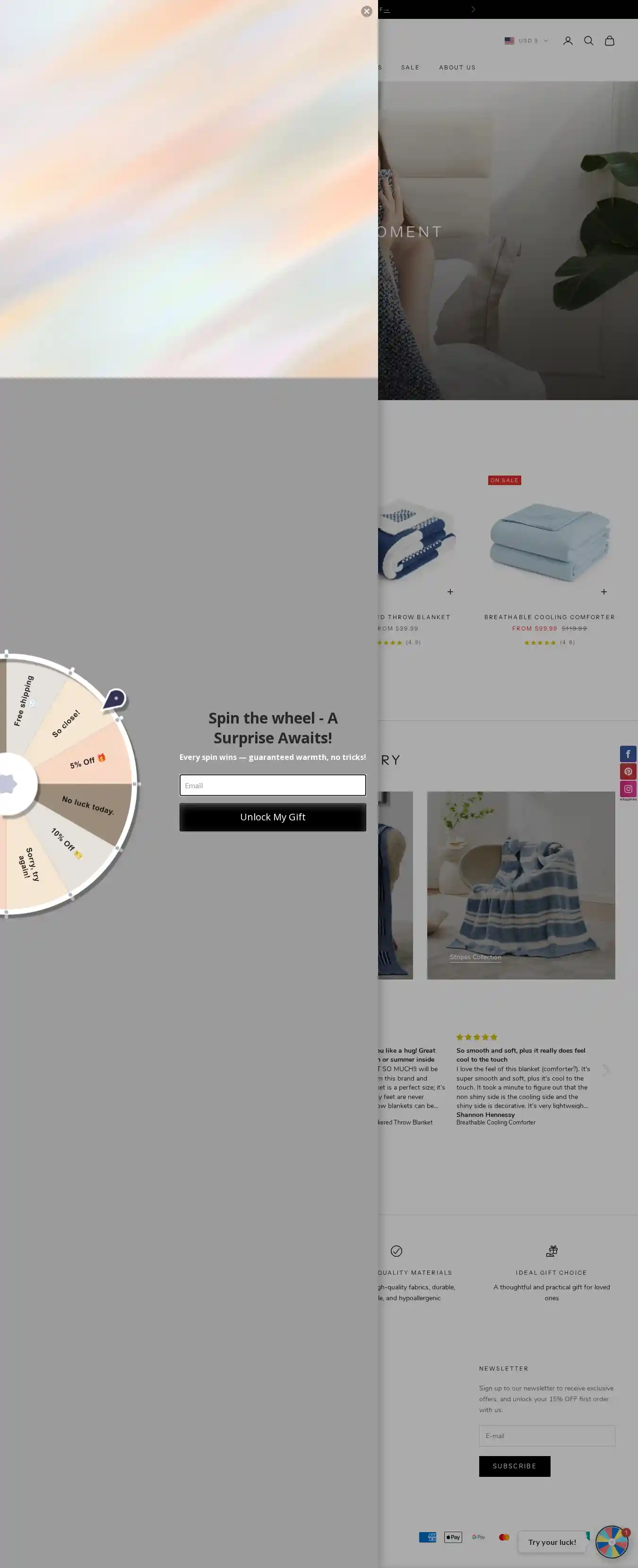Quick-add the throw blanket with plus icon

pos(450,592)
